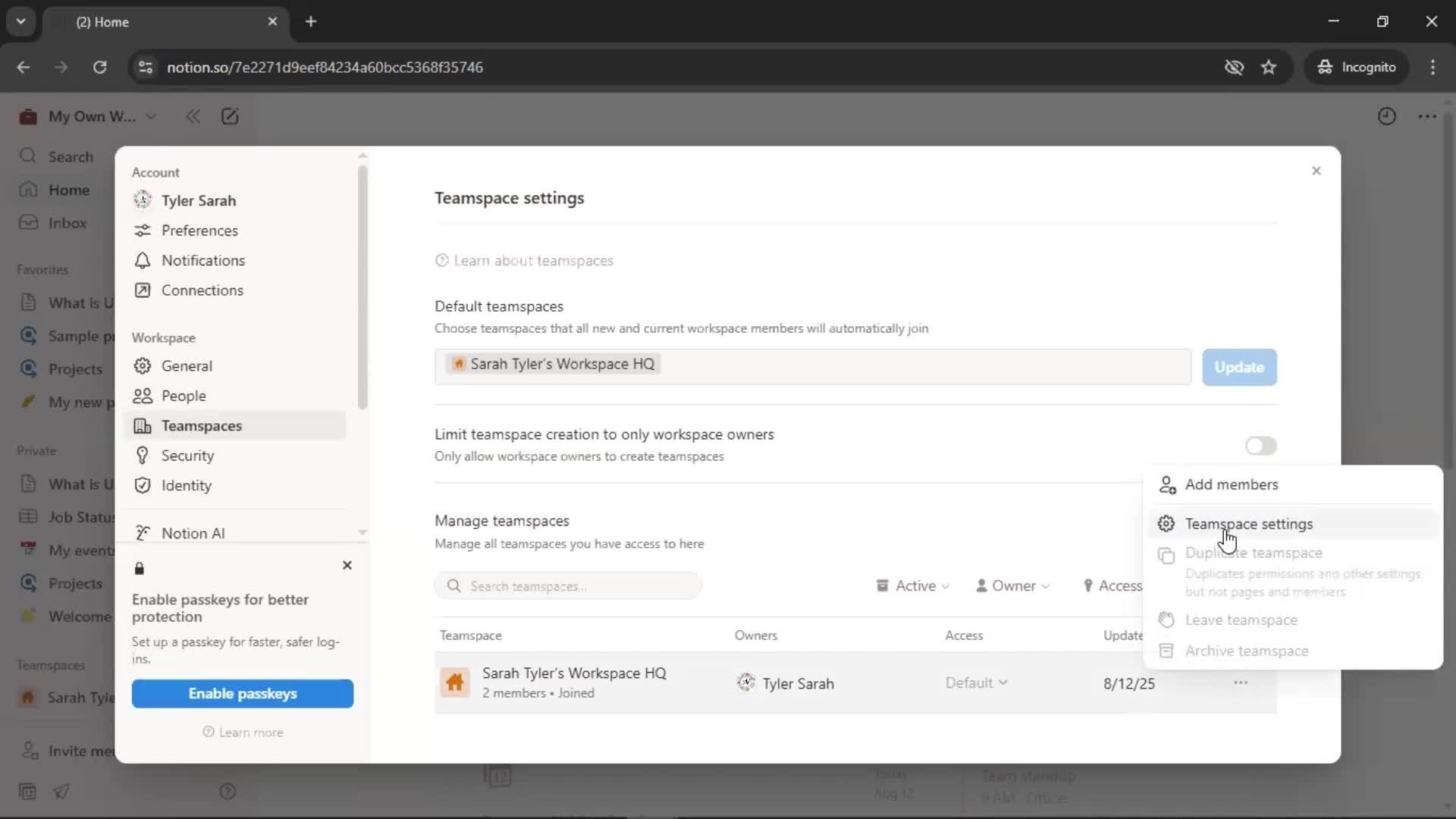Bookmark this page with star icon
This screenshot has width=1456, height=819.
(x=1269, y=67)
